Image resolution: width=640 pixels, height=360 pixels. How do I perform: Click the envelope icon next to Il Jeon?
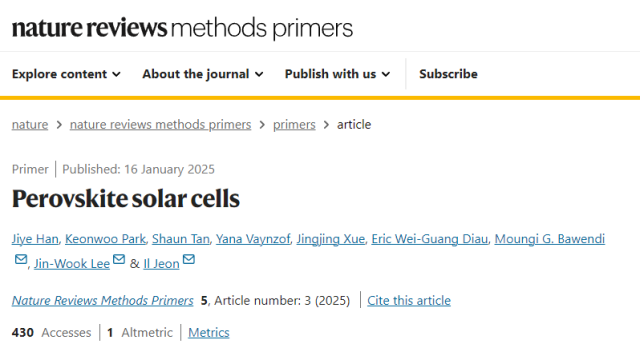[x=189, y=259]
